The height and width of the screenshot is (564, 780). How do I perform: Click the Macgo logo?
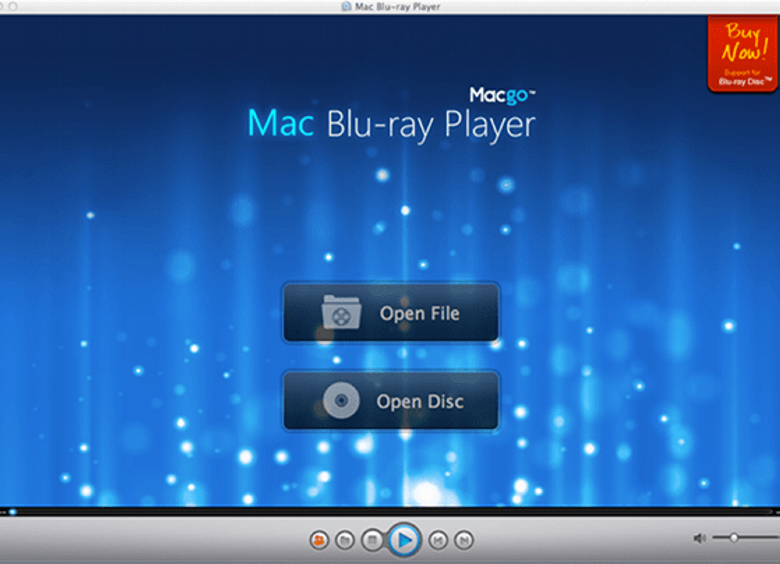tap(502, 95)
